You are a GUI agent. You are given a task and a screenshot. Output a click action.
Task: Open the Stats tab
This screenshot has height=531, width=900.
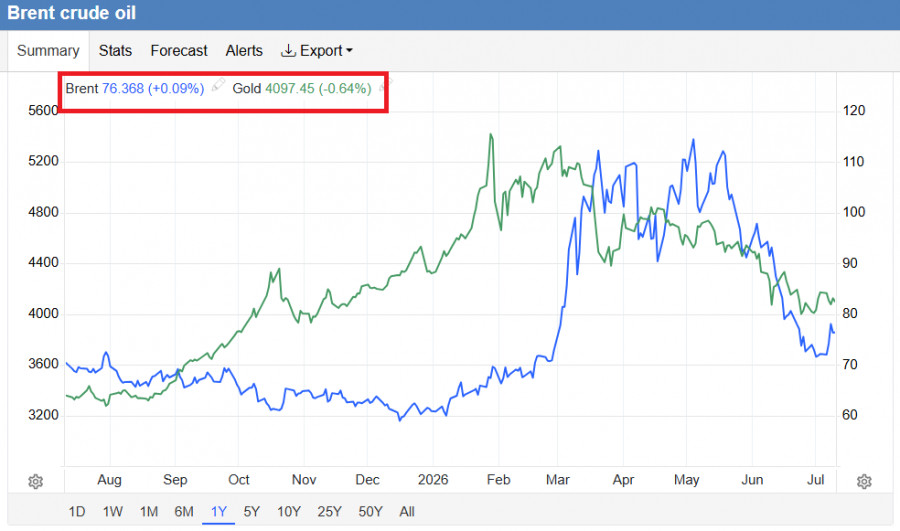(115, 51)
